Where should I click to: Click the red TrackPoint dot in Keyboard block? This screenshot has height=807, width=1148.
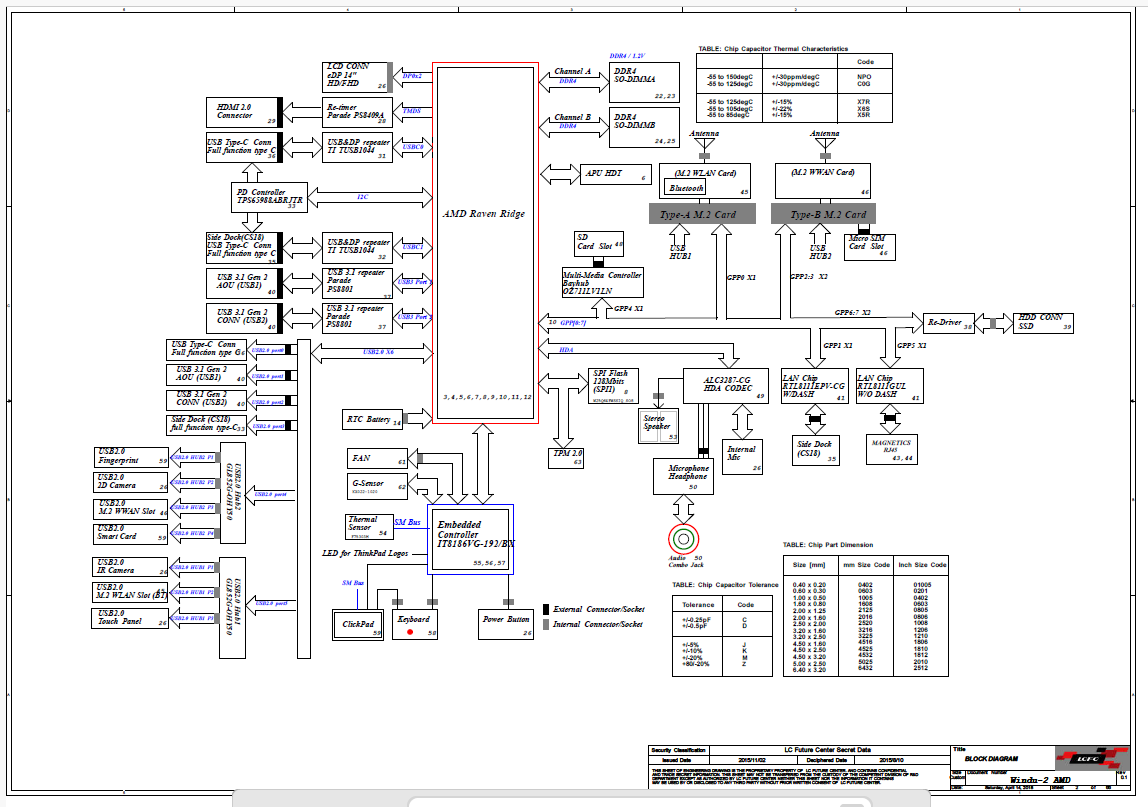[410, 632]
